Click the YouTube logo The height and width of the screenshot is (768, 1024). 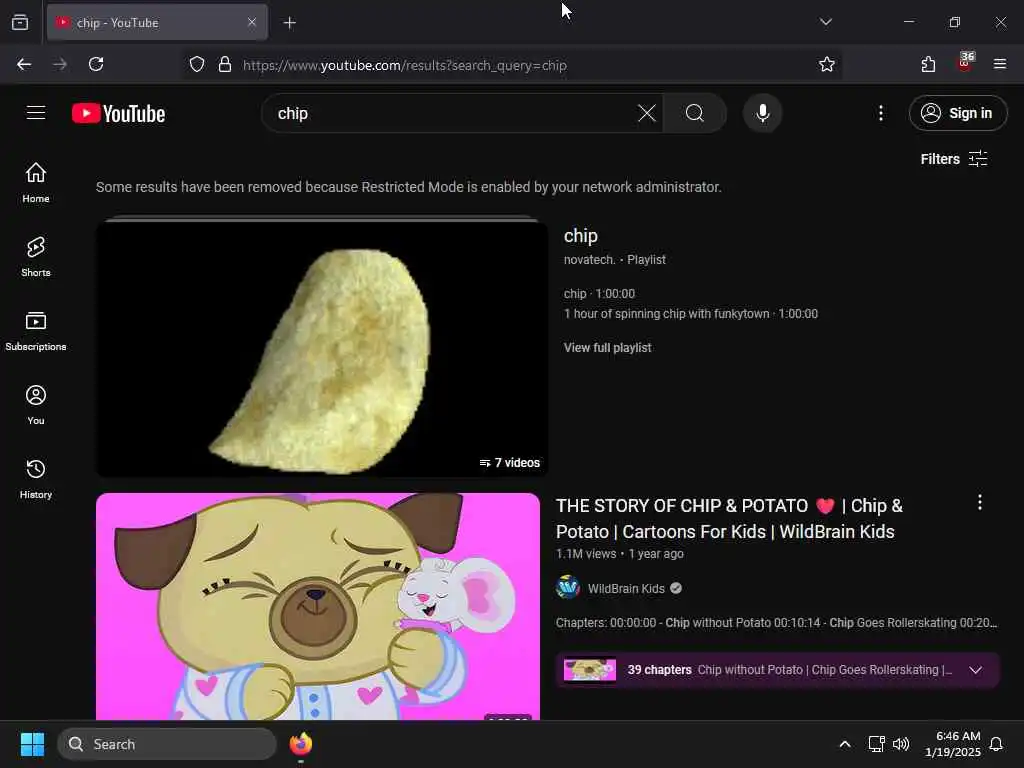pos(118,114)
